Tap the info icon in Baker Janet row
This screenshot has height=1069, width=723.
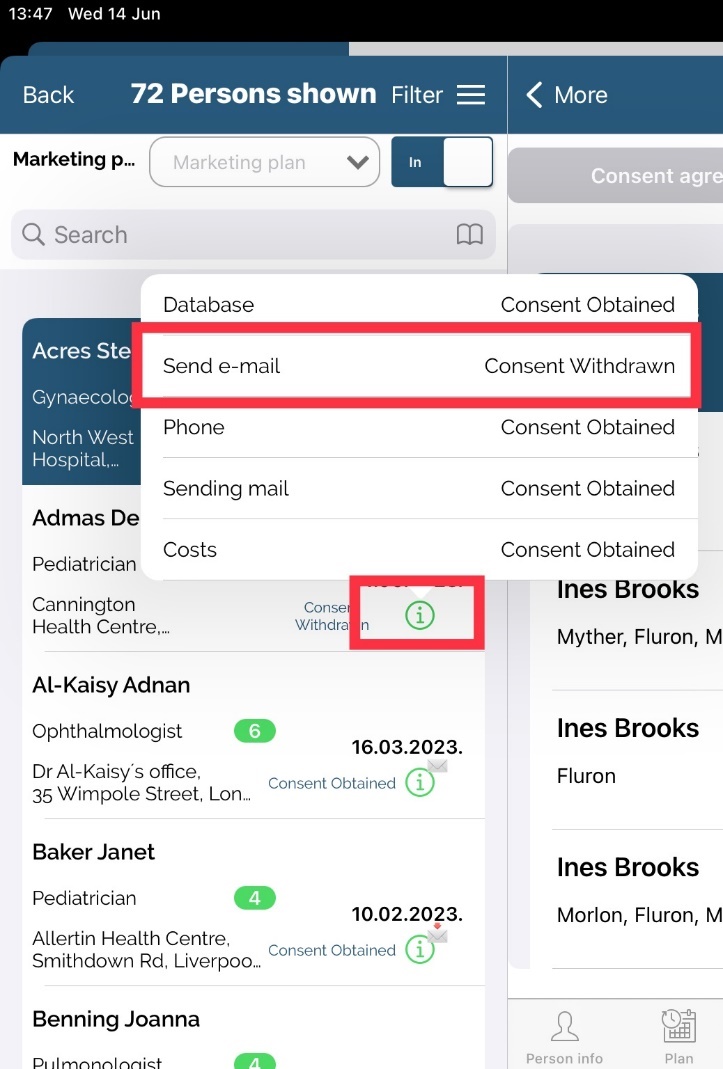pos(420,951)
